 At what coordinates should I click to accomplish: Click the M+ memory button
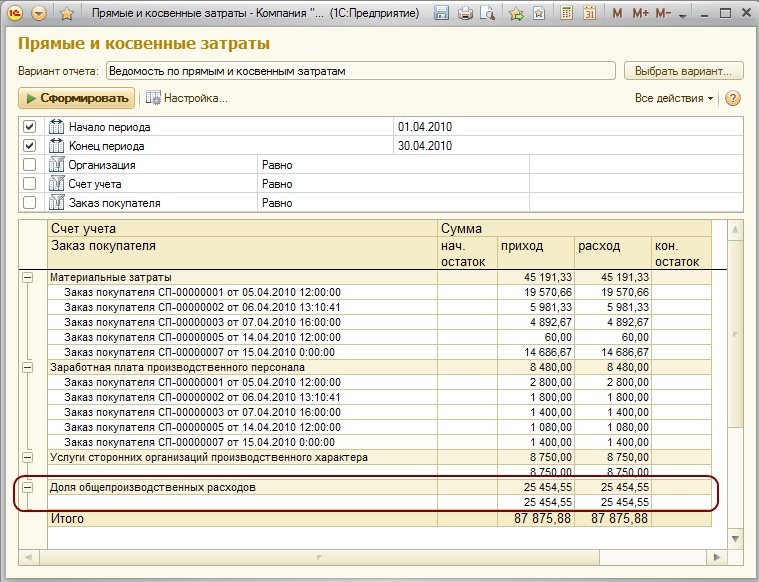coord(641,14)
